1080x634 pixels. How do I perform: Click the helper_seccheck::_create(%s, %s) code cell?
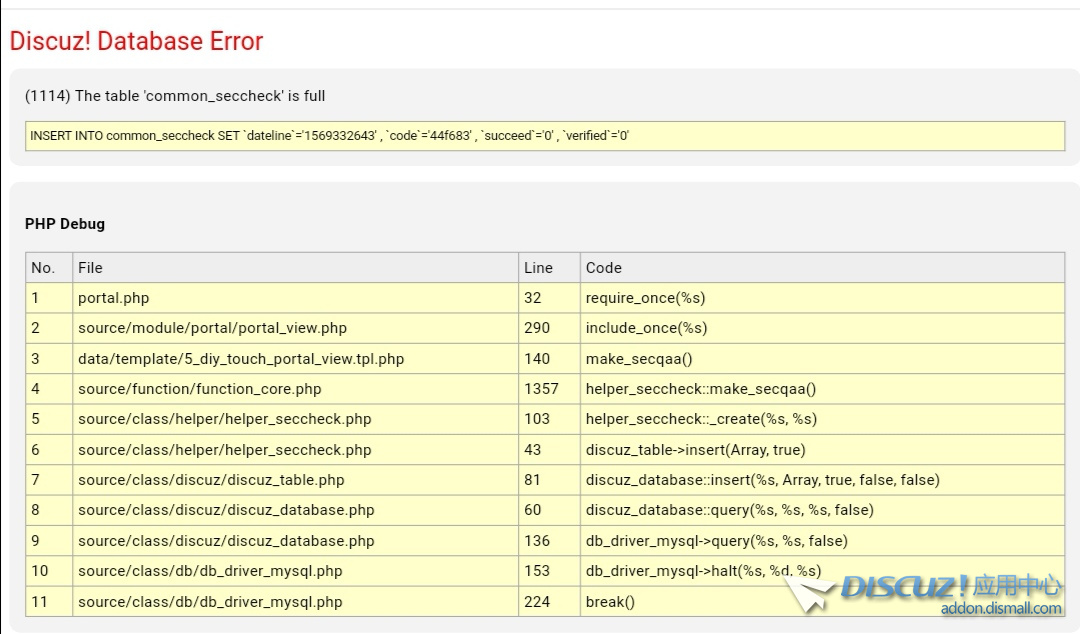tap(701, 419)
